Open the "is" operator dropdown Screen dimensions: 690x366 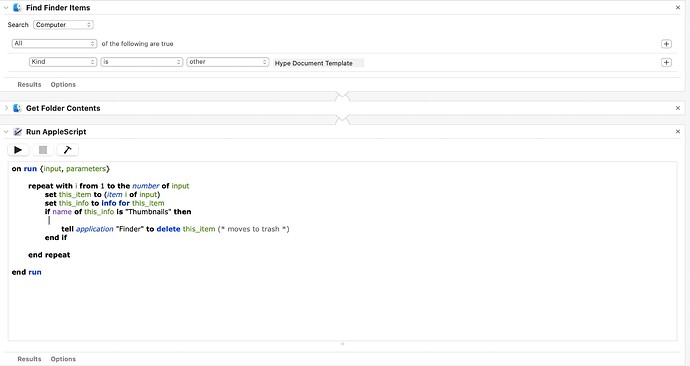coord(141,62)
